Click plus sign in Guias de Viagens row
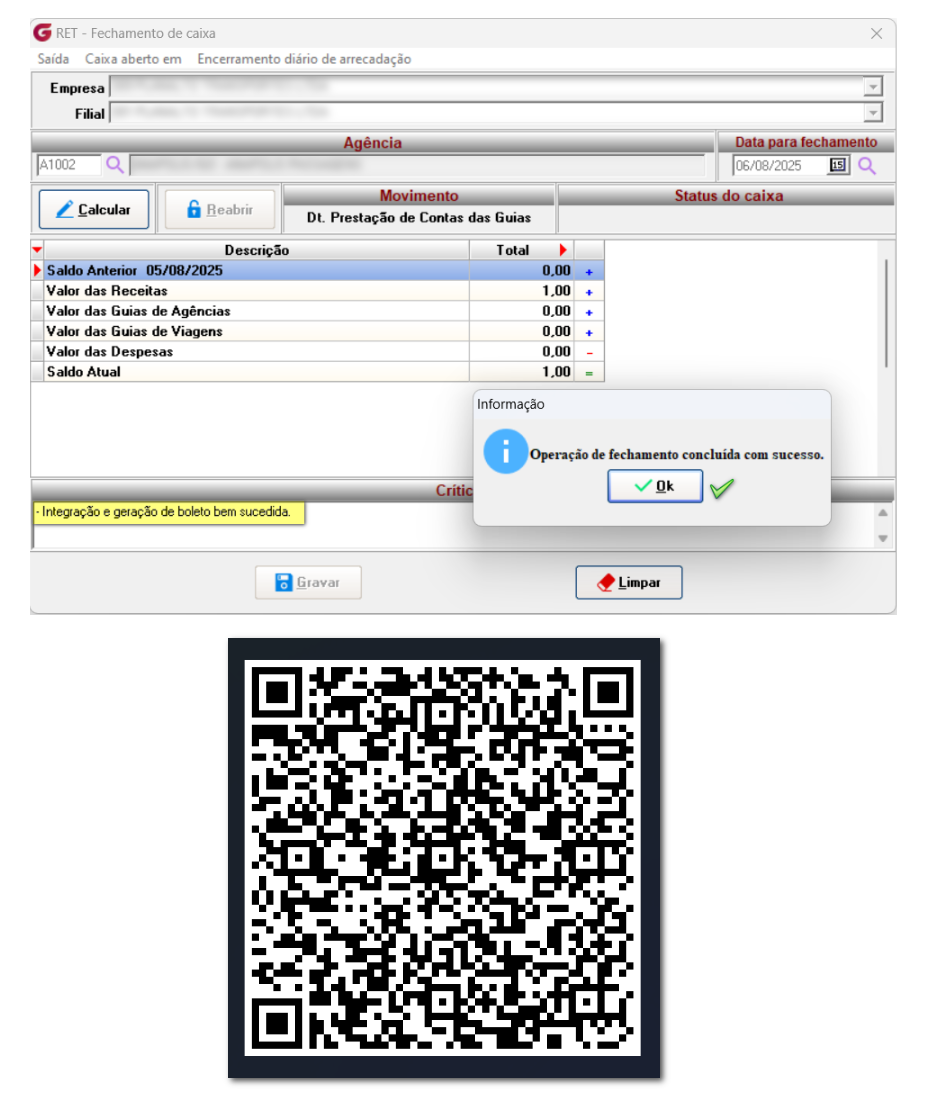 point(589,332)
